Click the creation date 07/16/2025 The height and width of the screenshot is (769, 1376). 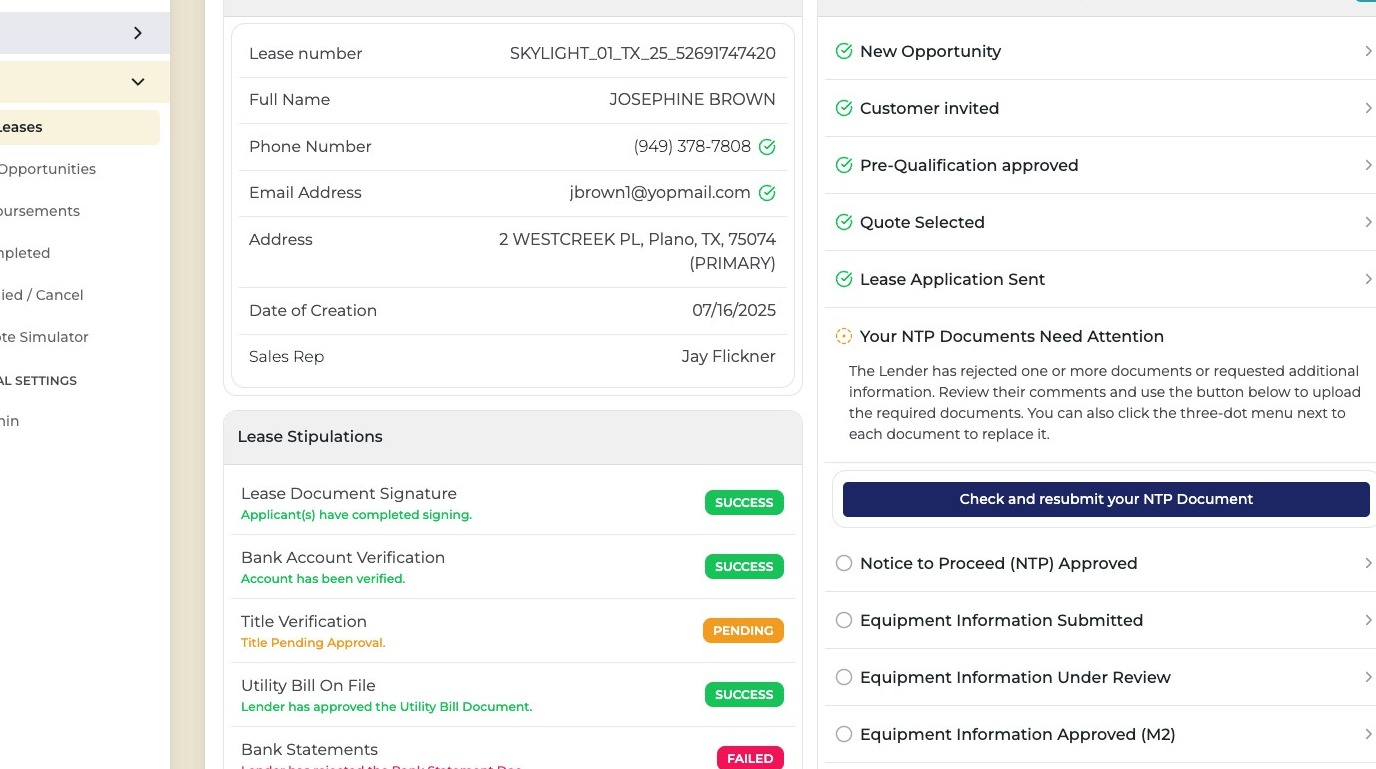click(x=734, y=311)
